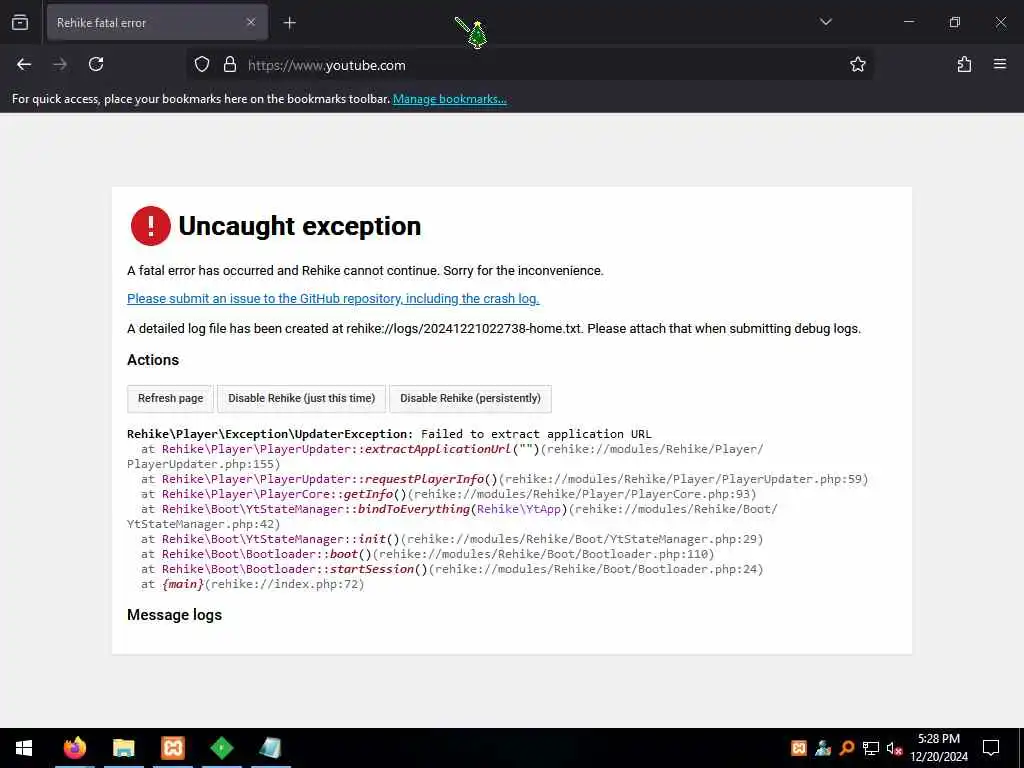Click the Bootloader::startSession() stack line
Image resolution: width=1024 pixels, height=768 pixels.
452,569
